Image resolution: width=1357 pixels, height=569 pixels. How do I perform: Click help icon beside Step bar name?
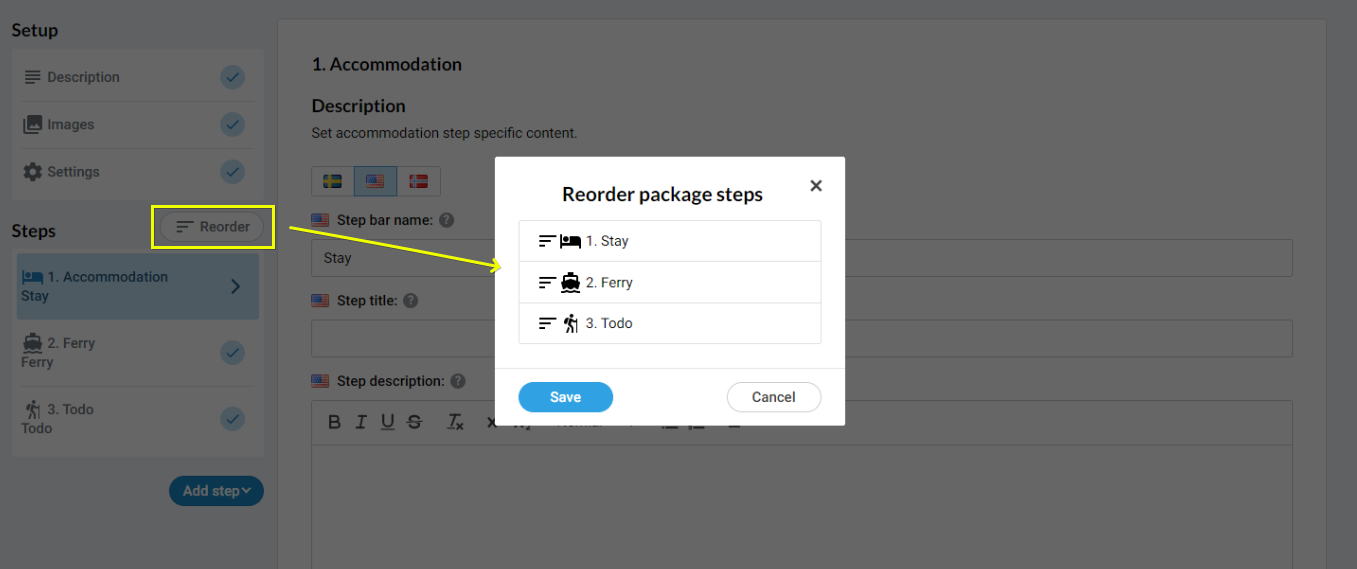tap(447, 220)
